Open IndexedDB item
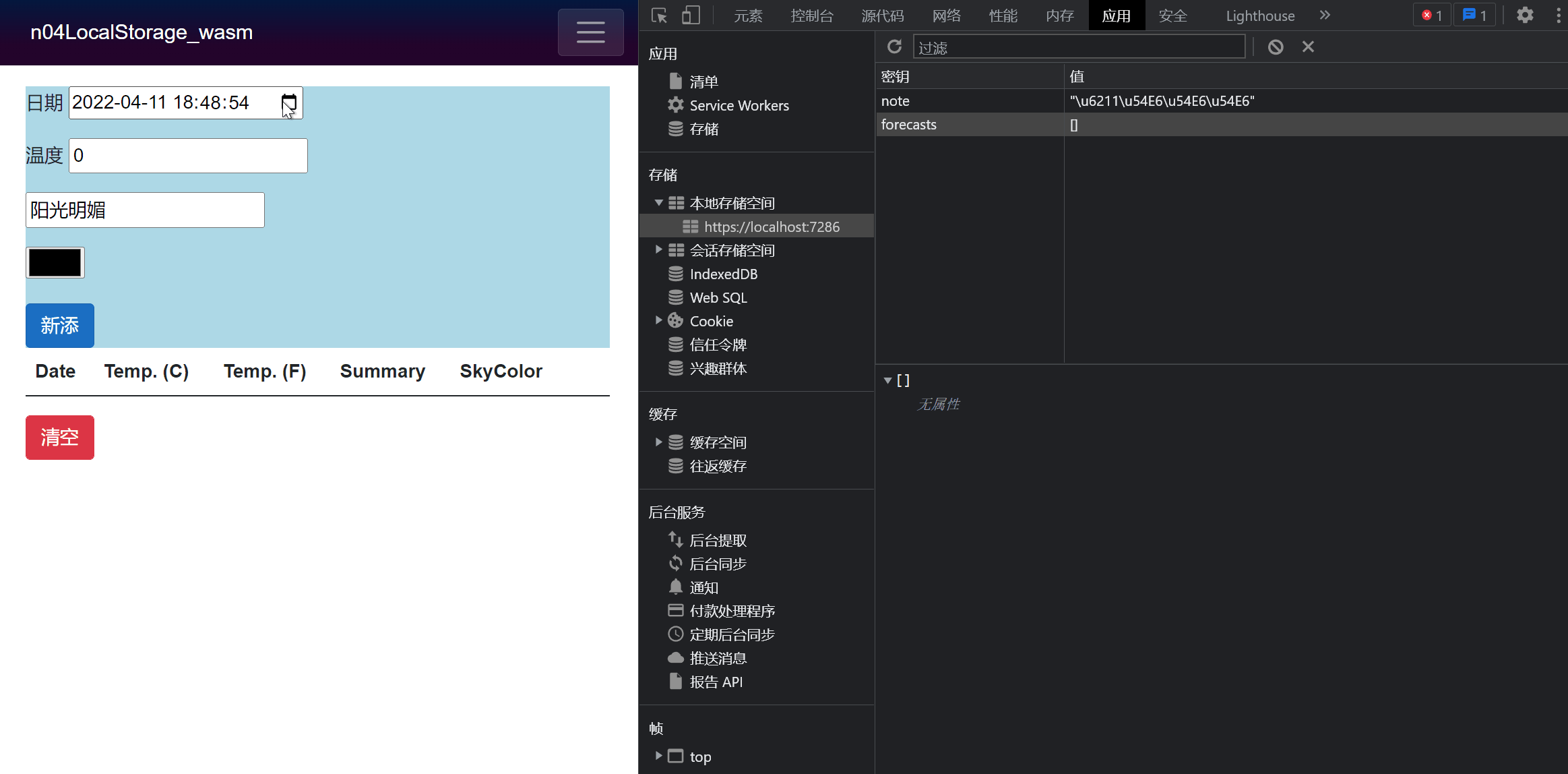The image size is (1568, 774). pos(723,274)
